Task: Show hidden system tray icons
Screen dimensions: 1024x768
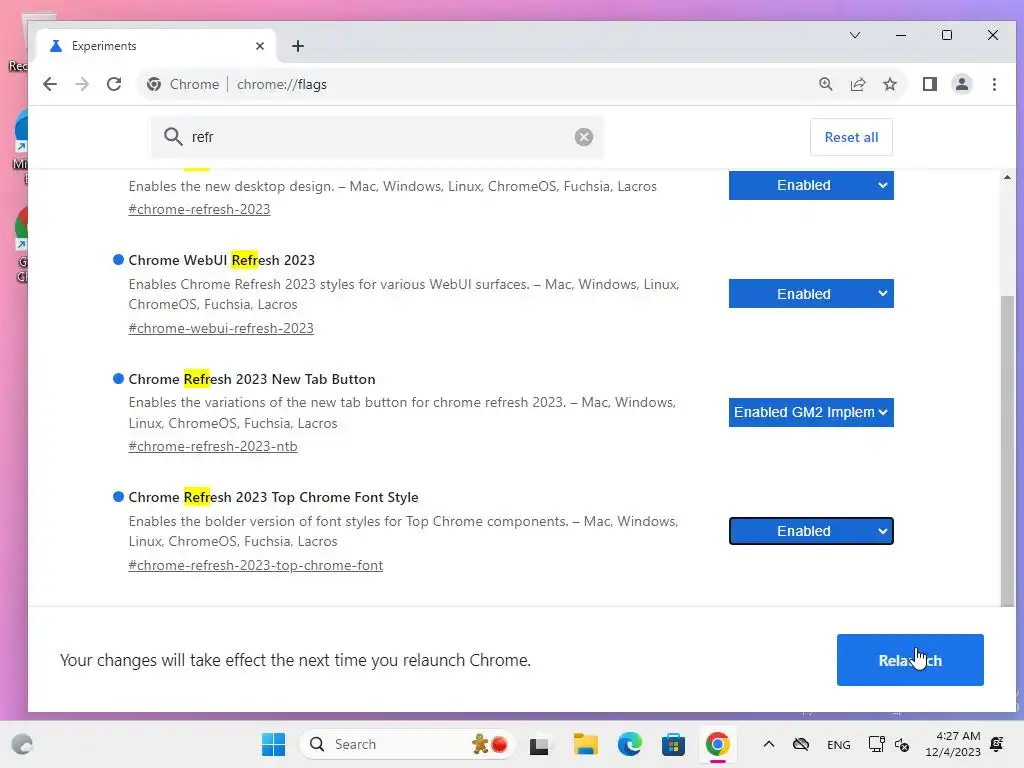Action: 769,744
